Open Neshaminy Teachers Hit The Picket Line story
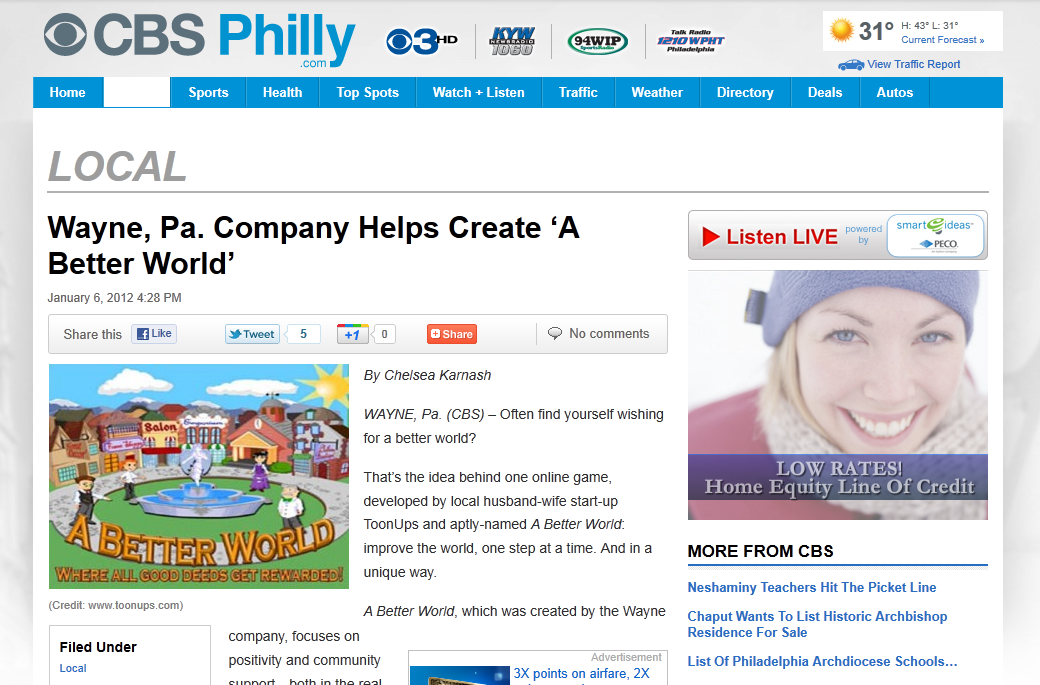The height and width of the screenshot is (685, 1040). [812, 588]
